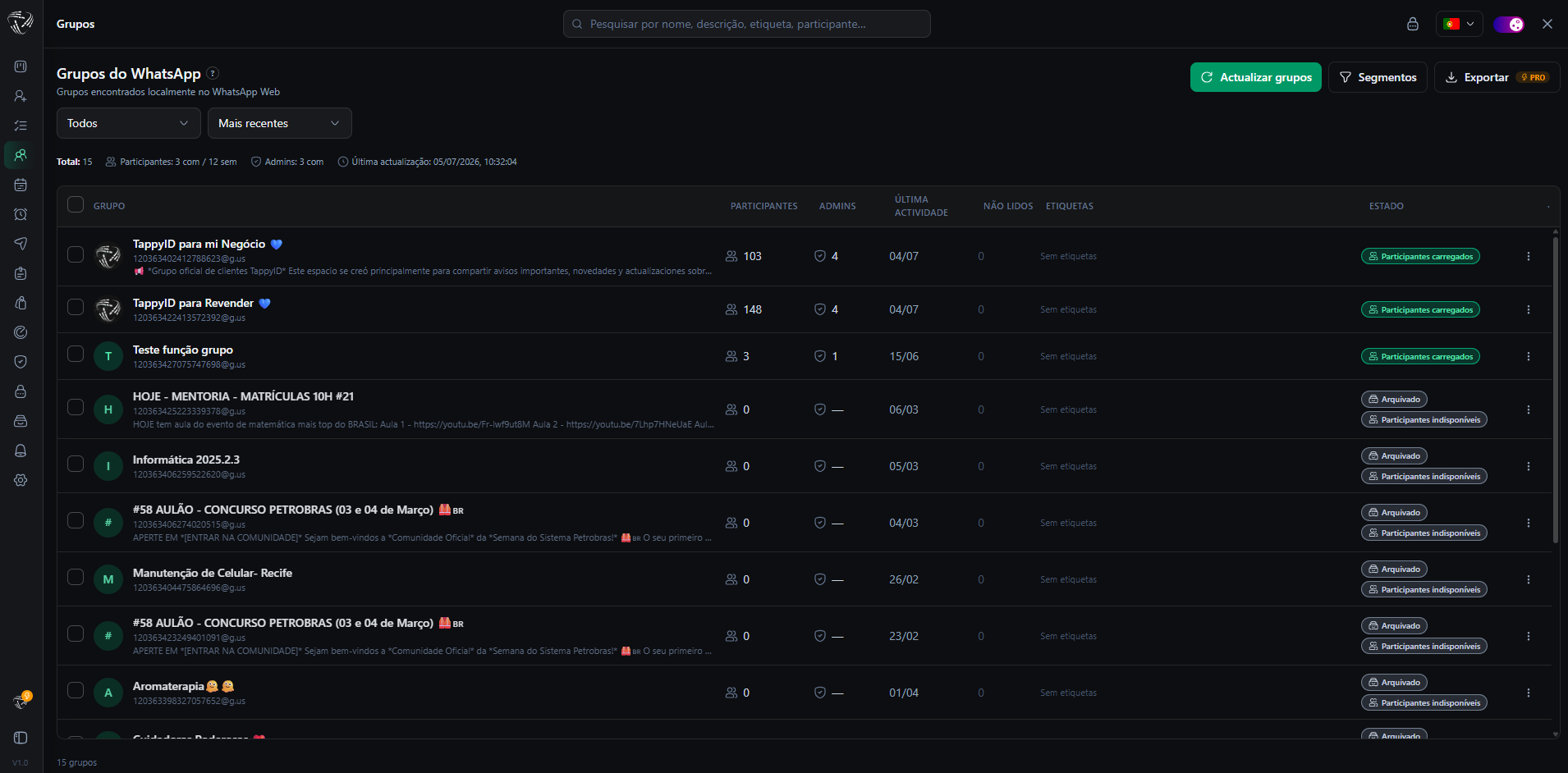Open the three-dot menu for Teste função grupo
This screenshot has height=773, width=1568.
tap(1529, 356)
